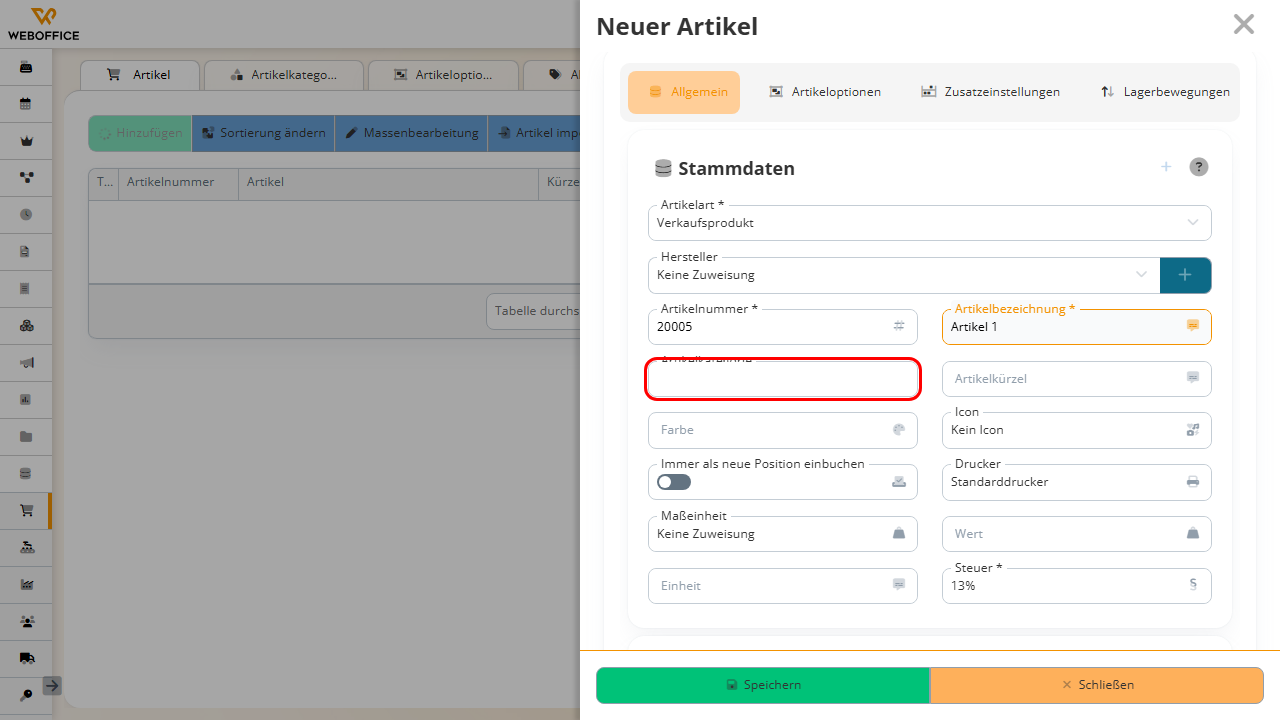Click the comment icon in Artikelbezeichnung field
1280x720 pixels.
(x=1193, y=326)
